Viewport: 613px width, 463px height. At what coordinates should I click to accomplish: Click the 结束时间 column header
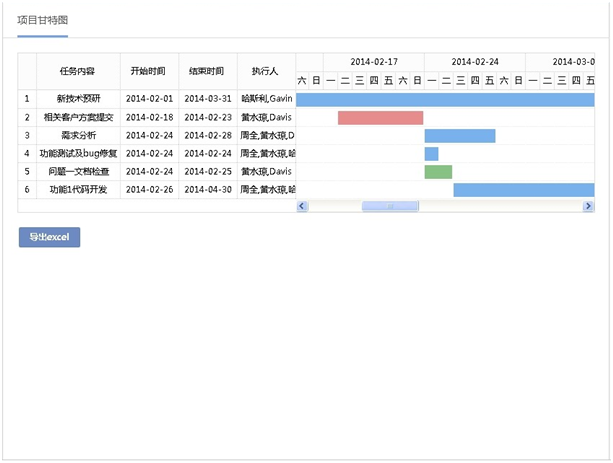208,71
